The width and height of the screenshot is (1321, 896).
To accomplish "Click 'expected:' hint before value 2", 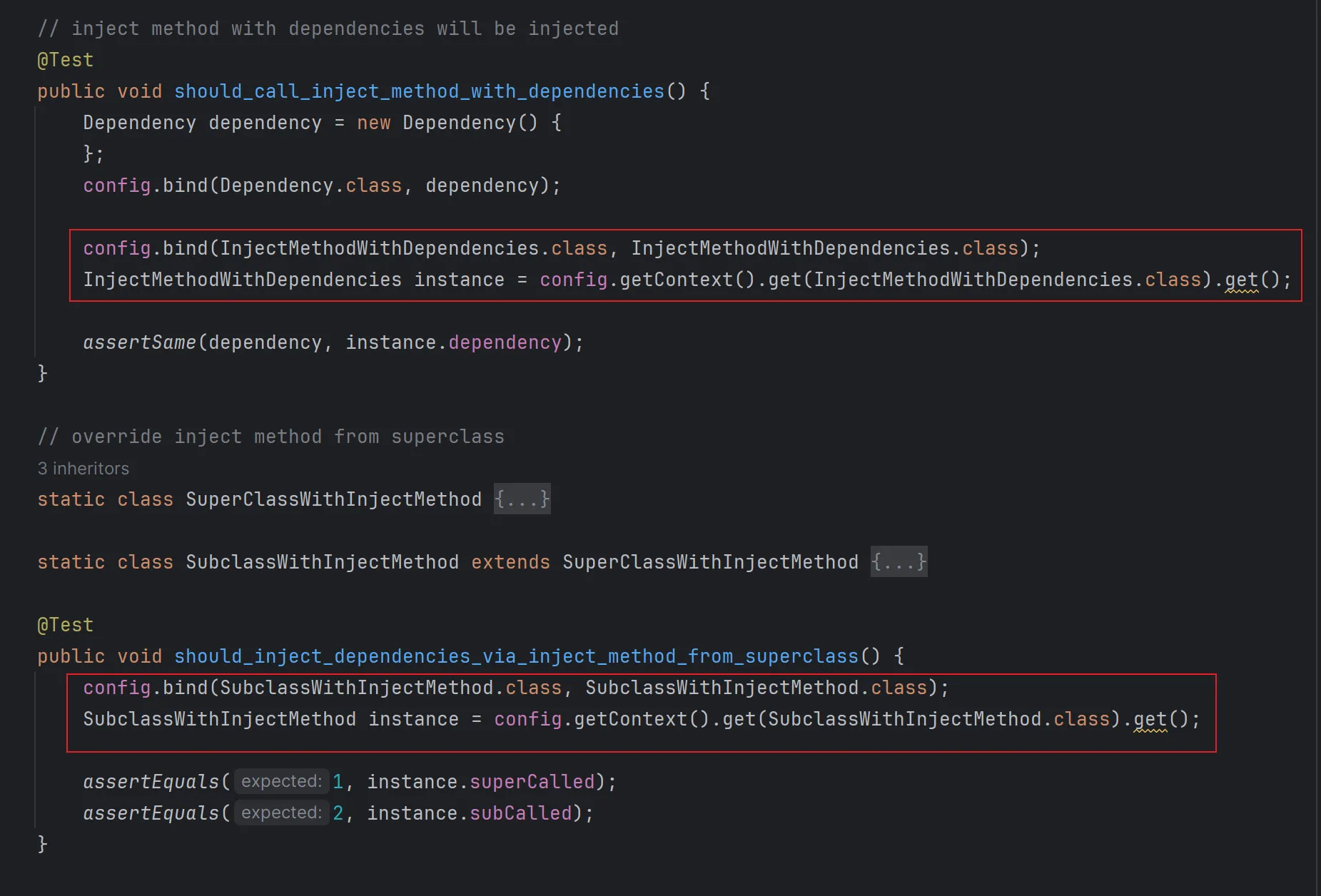I will tap(281, 813).
